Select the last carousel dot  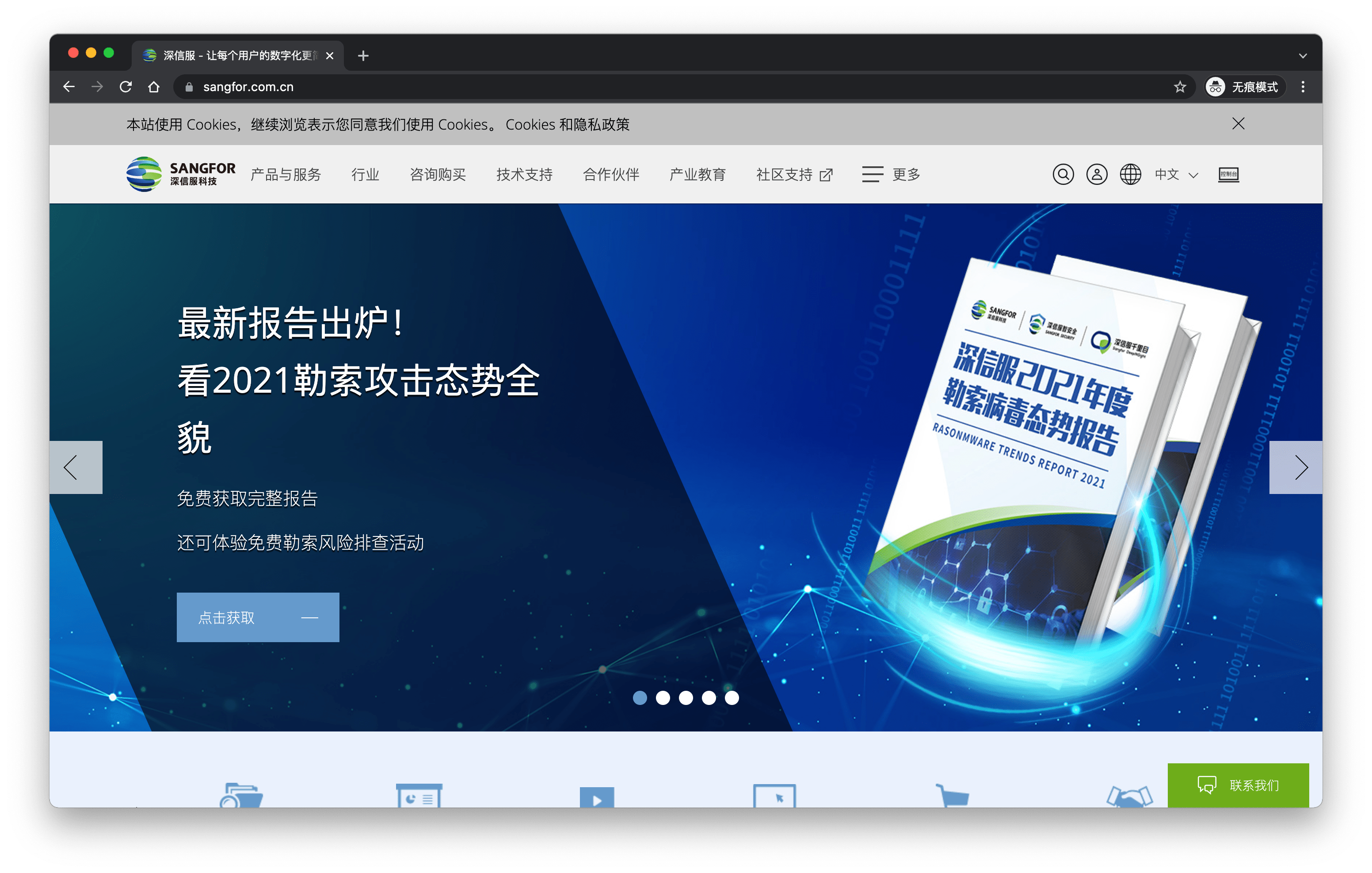point(732,697)
